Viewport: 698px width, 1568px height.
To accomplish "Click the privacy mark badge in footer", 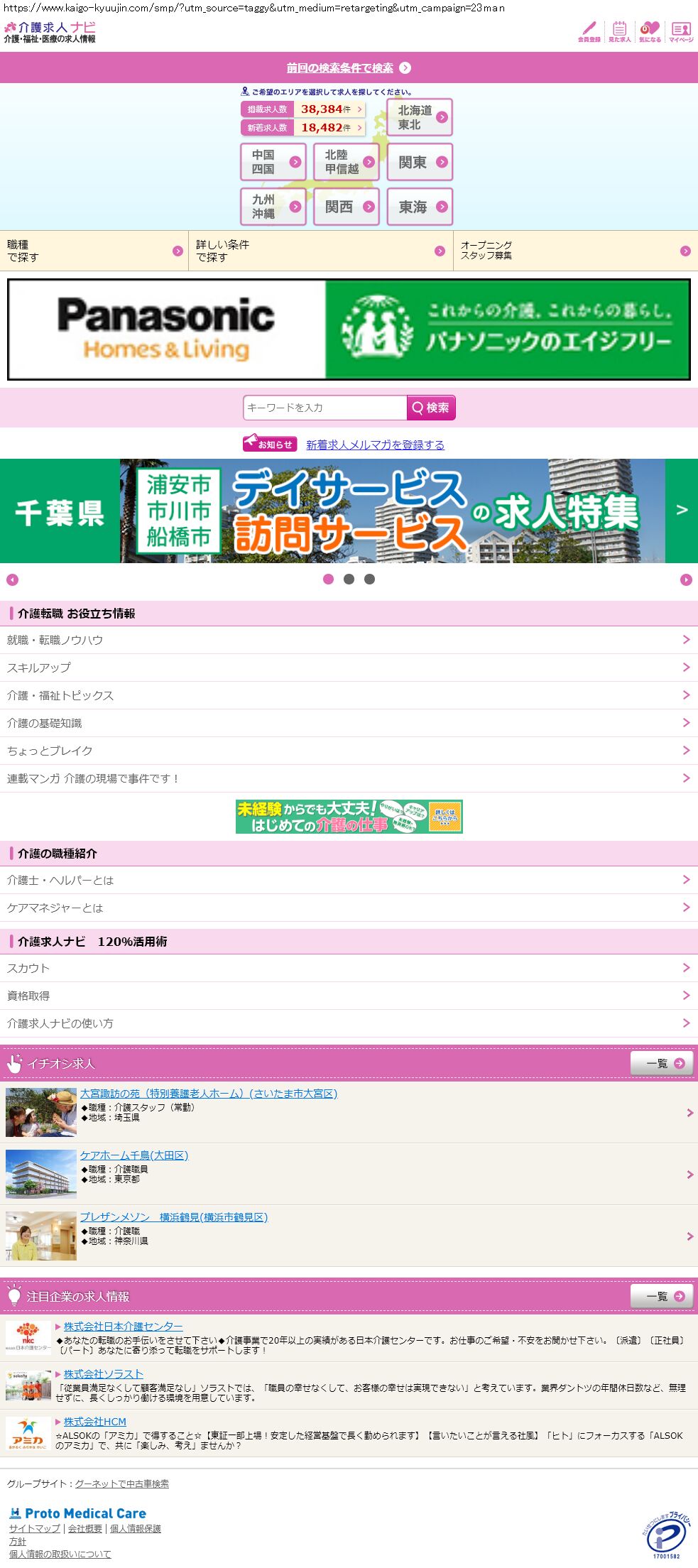I will [x=665, y=1536].
